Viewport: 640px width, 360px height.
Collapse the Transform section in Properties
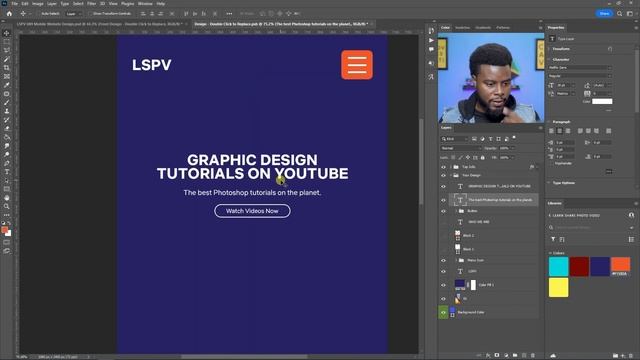(549, 49)
